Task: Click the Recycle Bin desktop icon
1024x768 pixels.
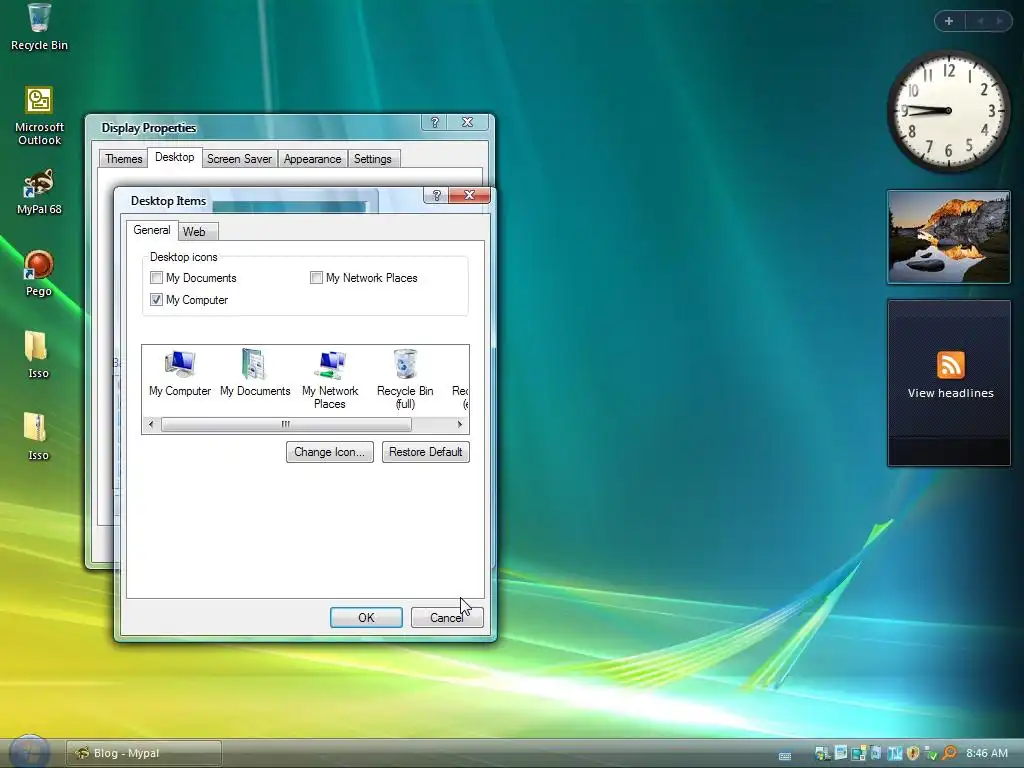Action: [x=39, y=27]
